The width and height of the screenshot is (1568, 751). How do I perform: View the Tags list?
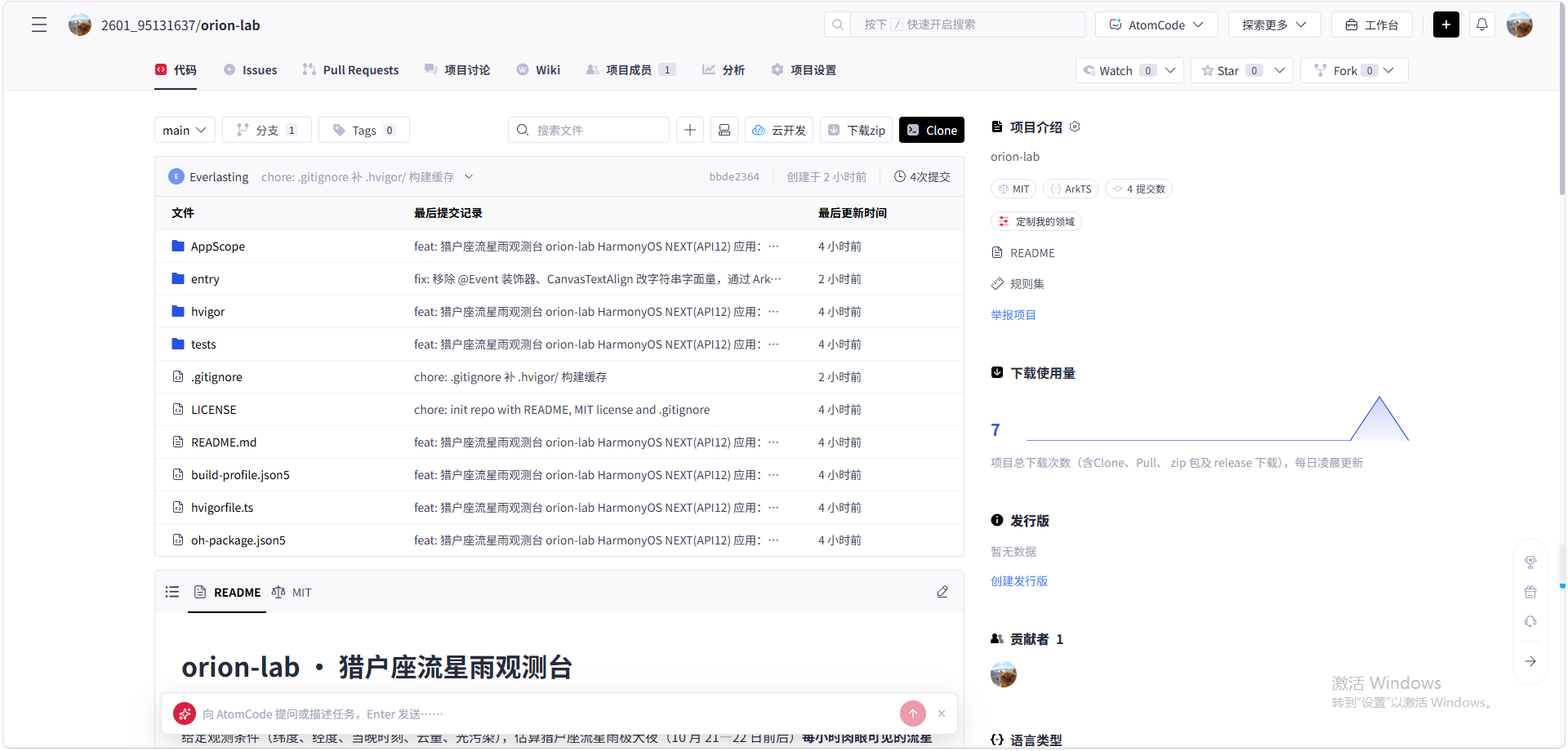tap(364, 130)
